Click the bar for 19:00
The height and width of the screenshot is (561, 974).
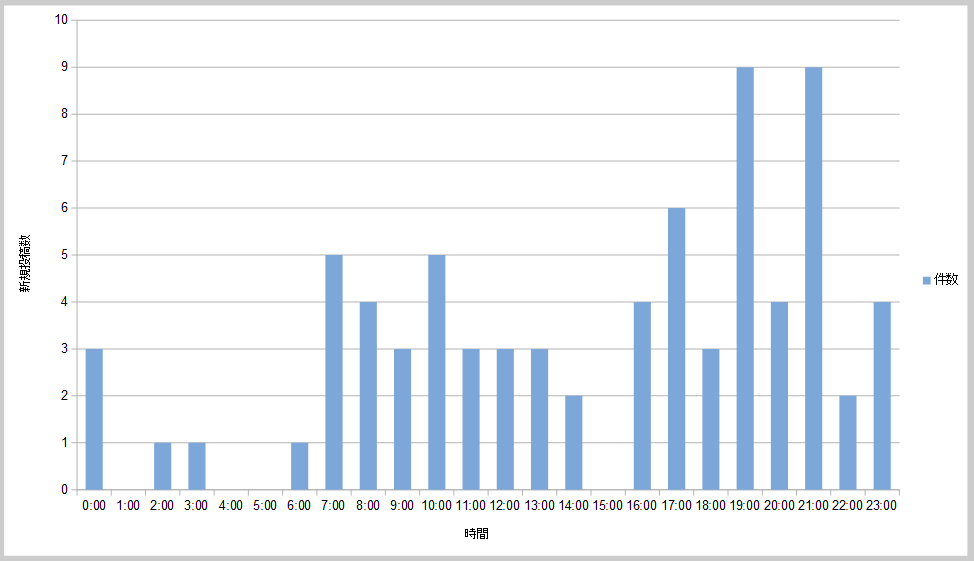[745, 278]
